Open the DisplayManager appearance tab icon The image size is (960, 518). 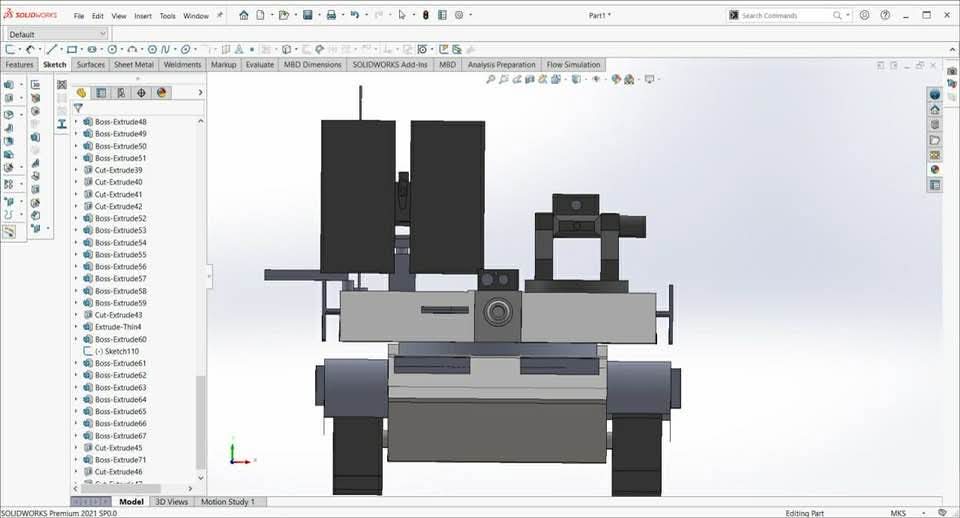click(x=161, y=93)
